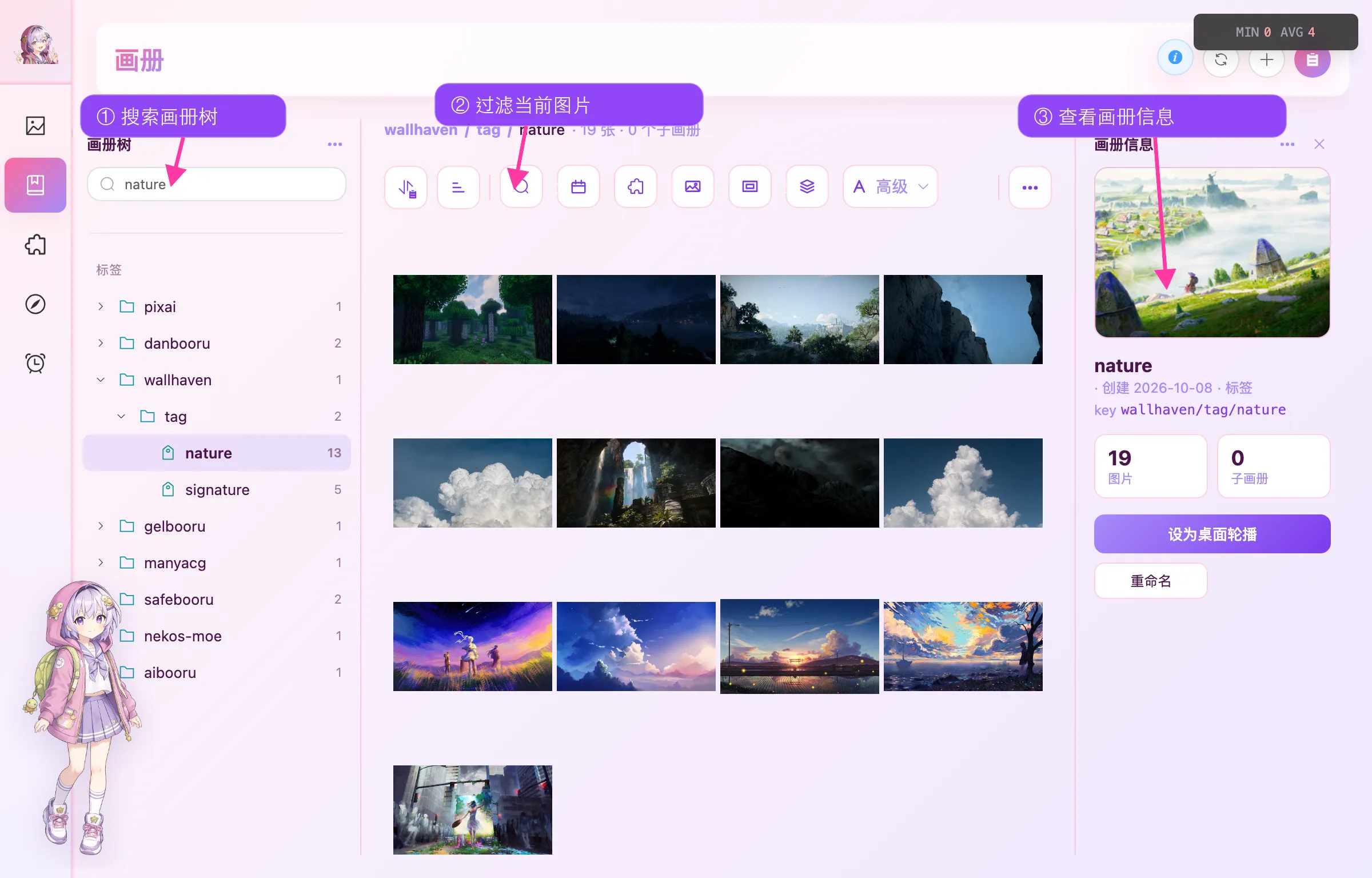Click the 设为桌面轮播 button
The height and width of the screenshot is (878, 1372).
1212,534
